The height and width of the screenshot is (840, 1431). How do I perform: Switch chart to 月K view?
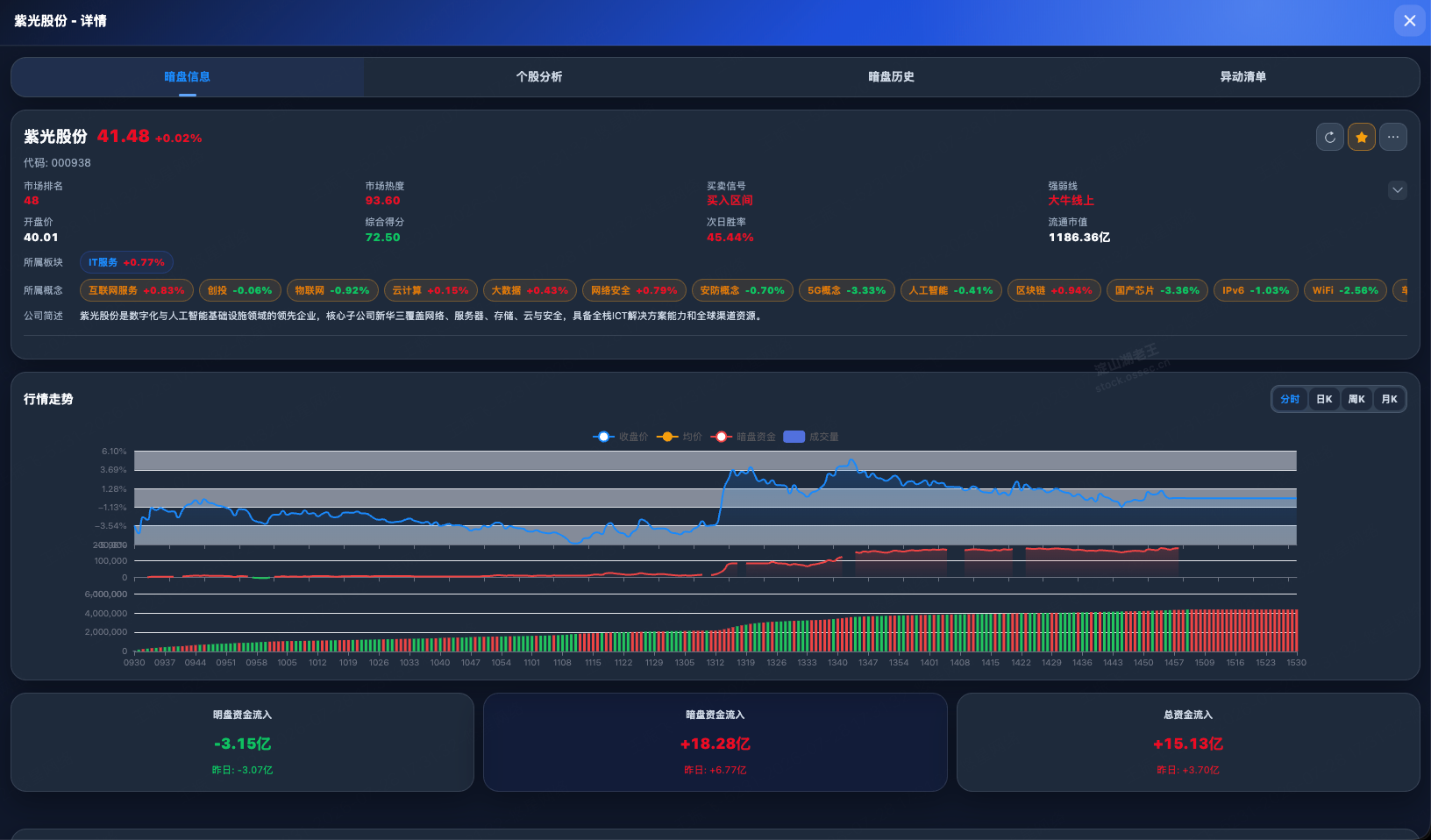[x=1389, y=399]
